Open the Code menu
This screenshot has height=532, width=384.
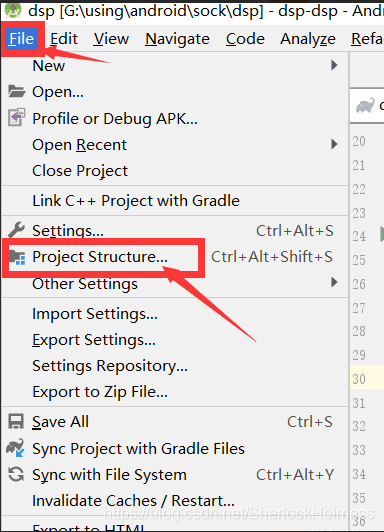[x=245, y=39]
